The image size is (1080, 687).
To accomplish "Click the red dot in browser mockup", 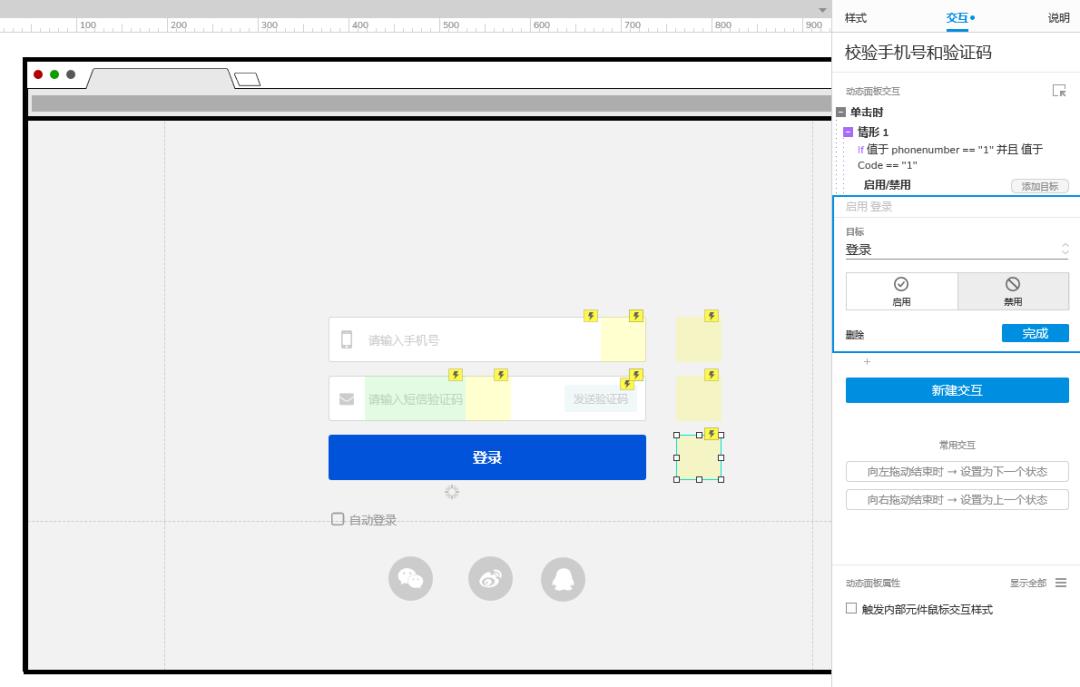I will 39,74.
